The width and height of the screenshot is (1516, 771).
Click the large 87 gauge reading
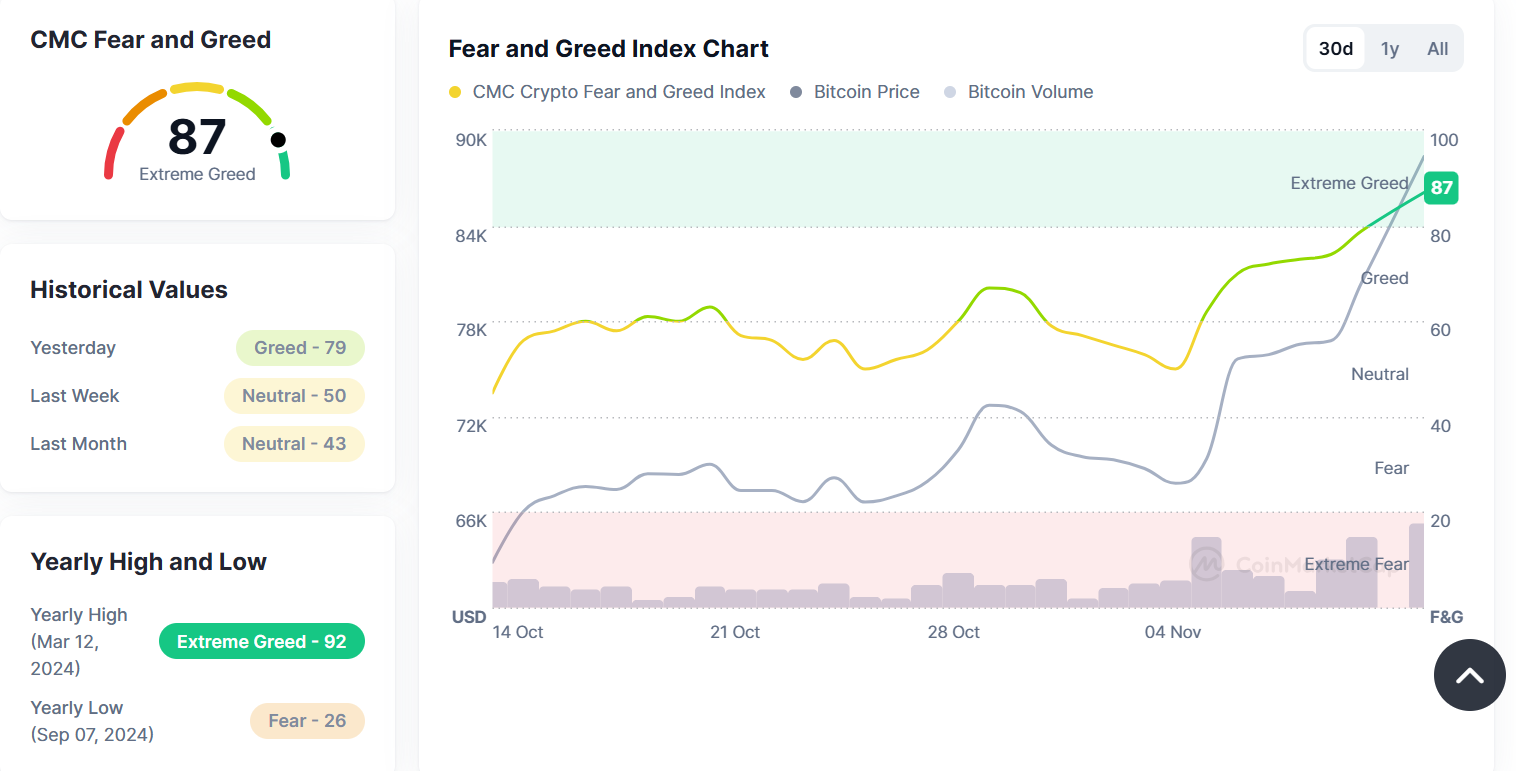pyautogui.click(x=197, y=137)
